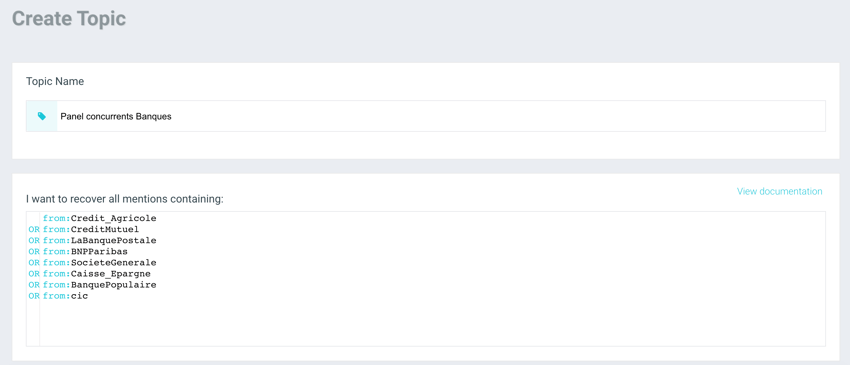Screen dimensions: 850x365
Task: Click the Topic Name label
Action: pos(55,82)
